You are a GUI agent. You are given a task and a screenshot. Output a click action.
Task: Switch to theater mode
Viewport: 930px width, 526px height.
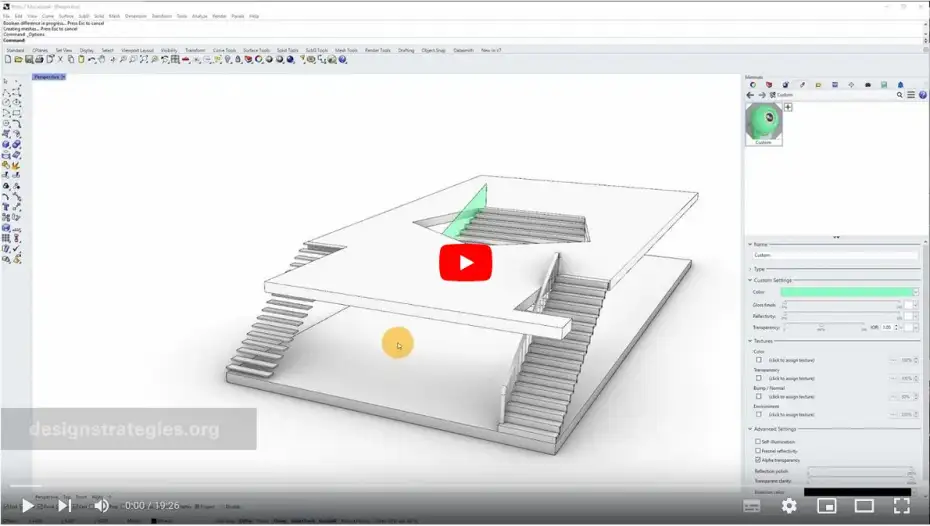[x=864, y=506]
